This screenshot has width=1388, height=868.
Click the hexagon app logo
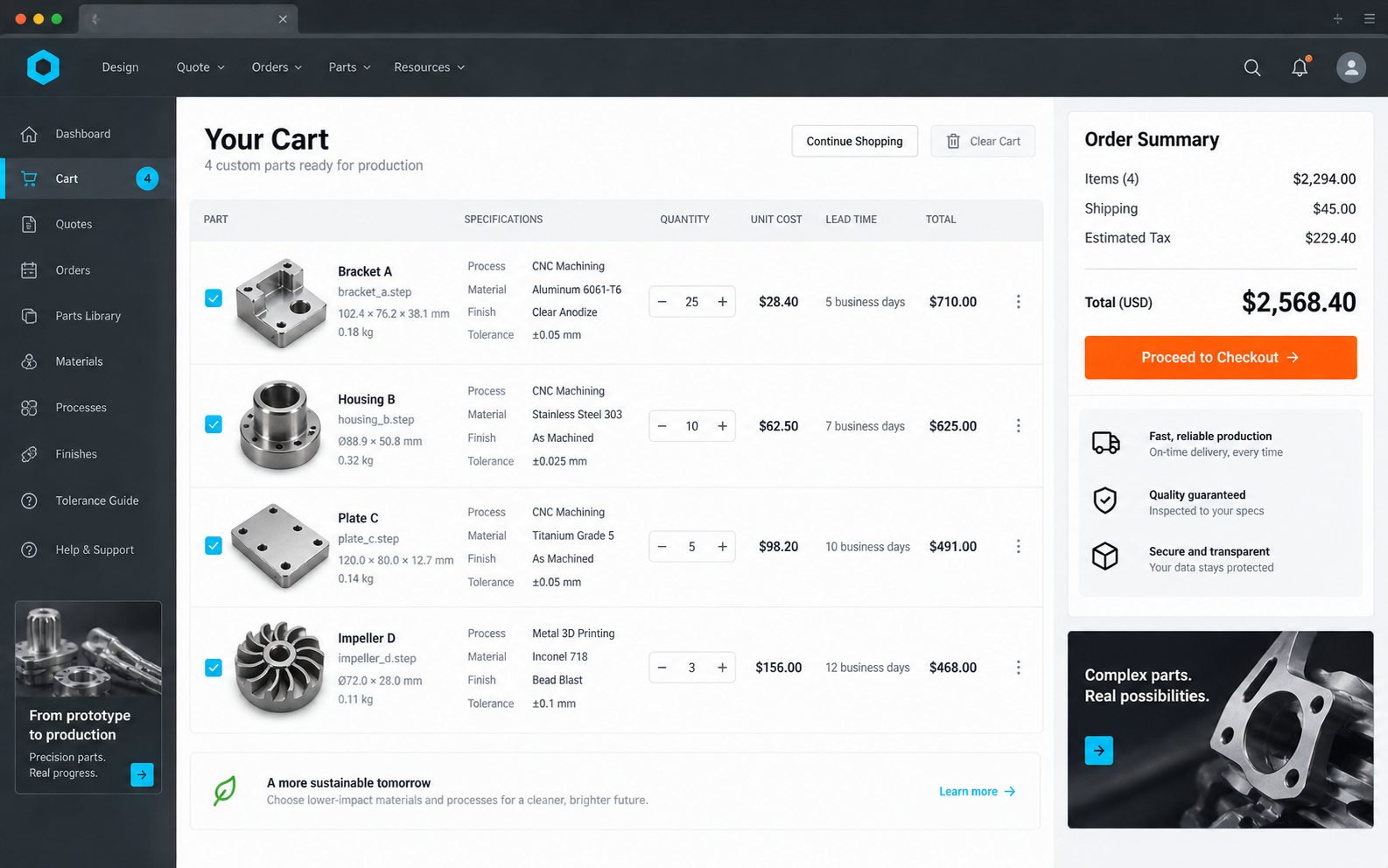[43, 66]
